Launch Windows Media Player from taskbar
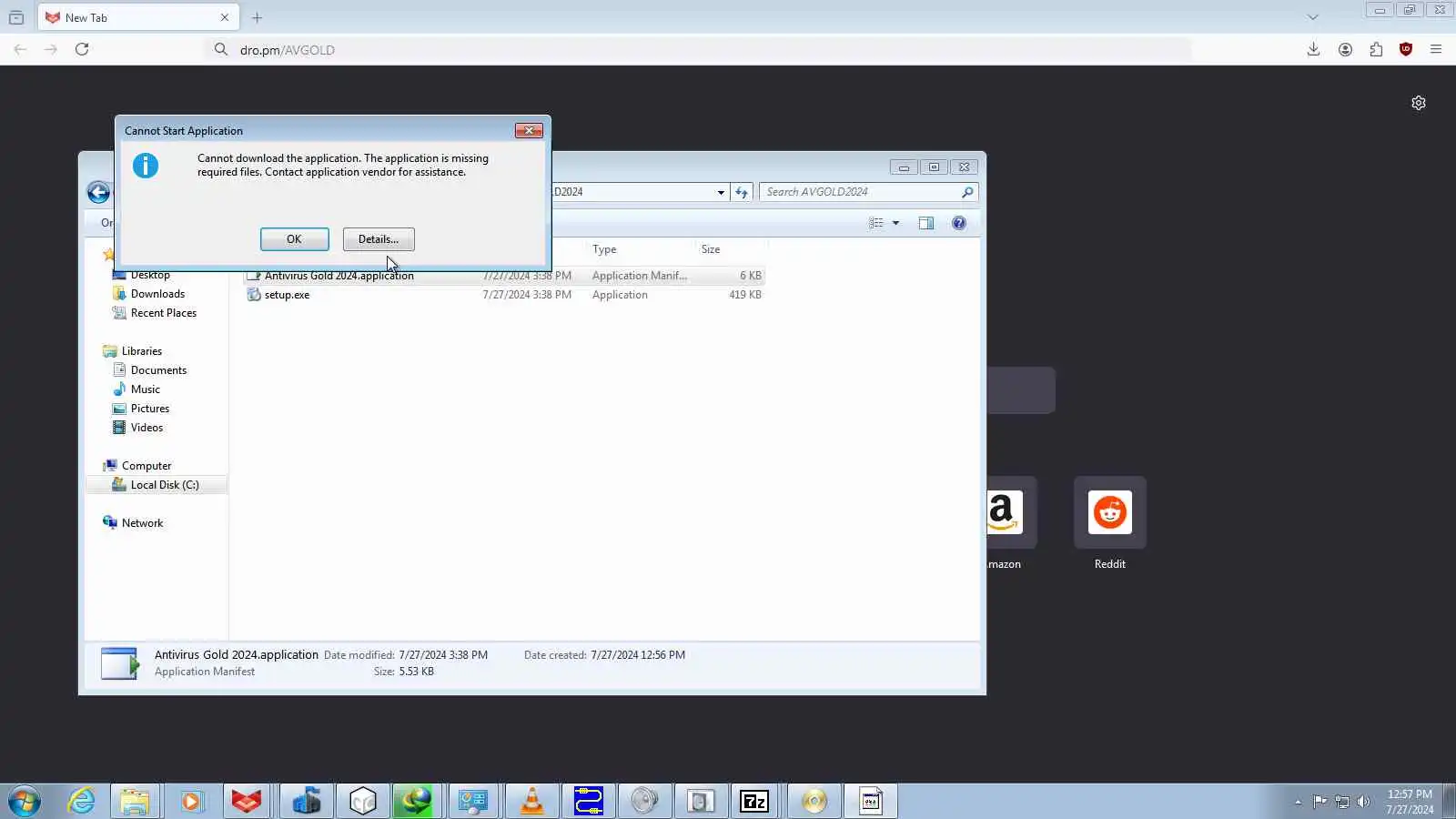 pyautogui.click(x=191, y=801)
